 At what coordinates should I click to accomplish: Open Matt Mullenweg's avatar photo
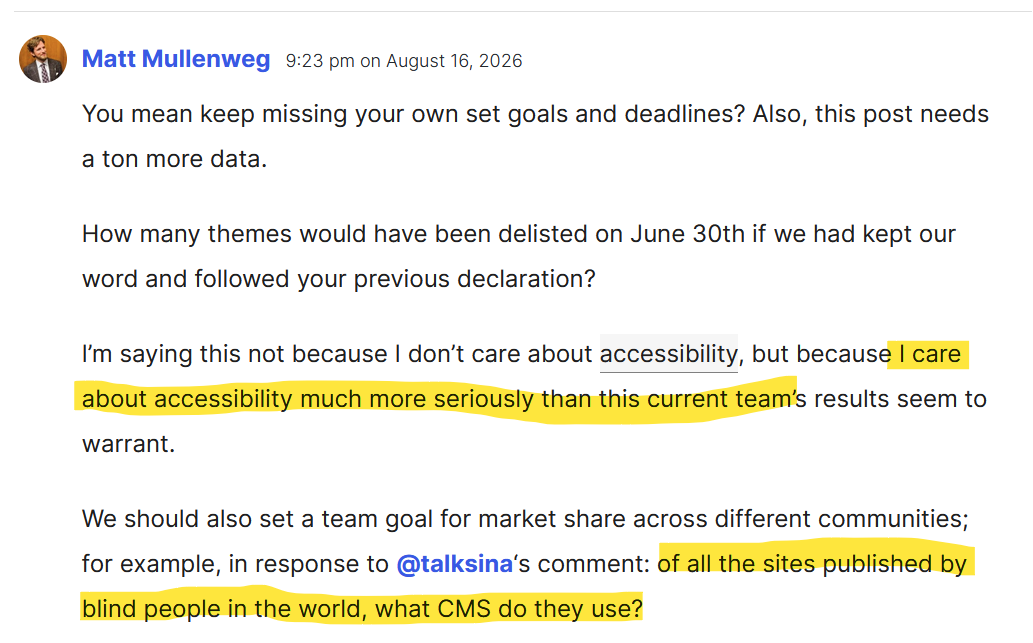(x=43, y=59)
